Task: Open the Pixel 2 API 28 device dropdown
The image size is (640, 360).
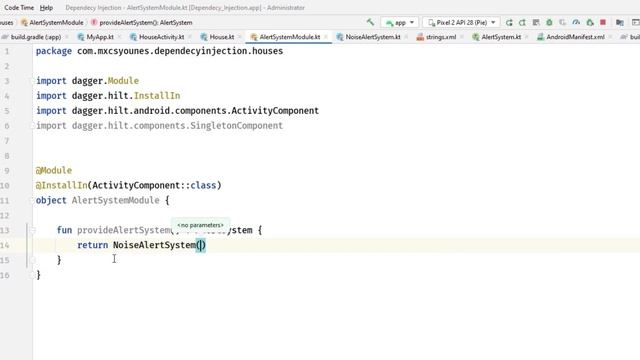Action: pos(461,22)
